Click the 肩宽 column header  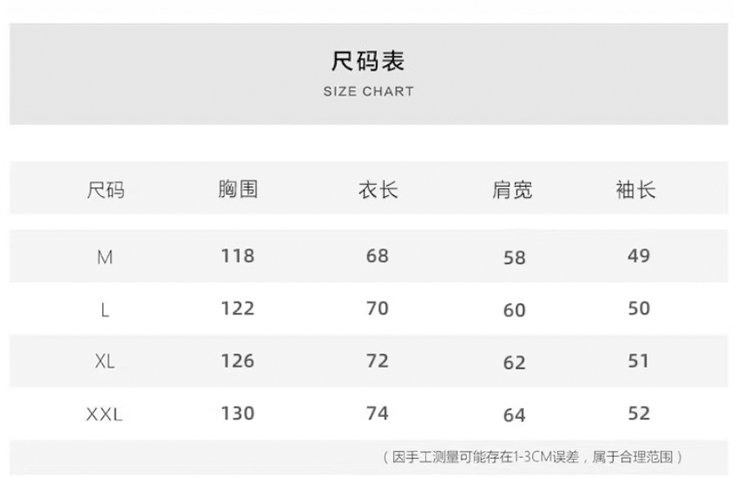[513, 189]
